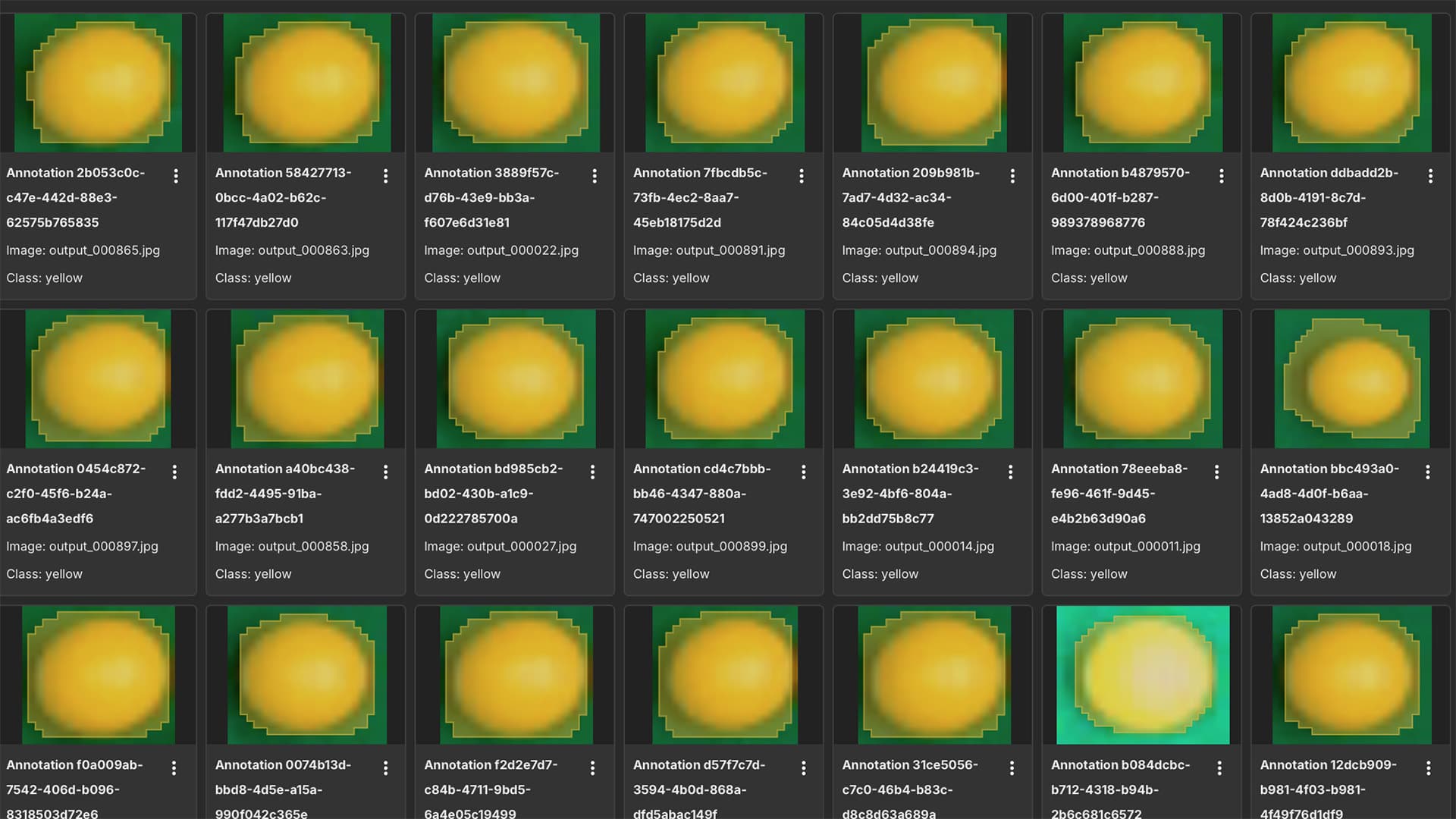Open thumbnail of output_000011.jpg annotation

pos(1143,378)
